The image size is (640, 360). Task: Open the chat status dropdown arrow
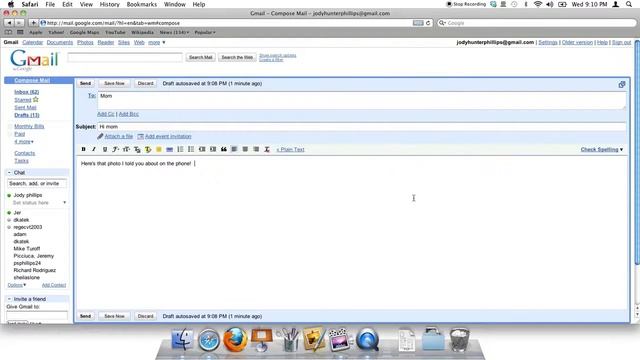click(64, 202)
